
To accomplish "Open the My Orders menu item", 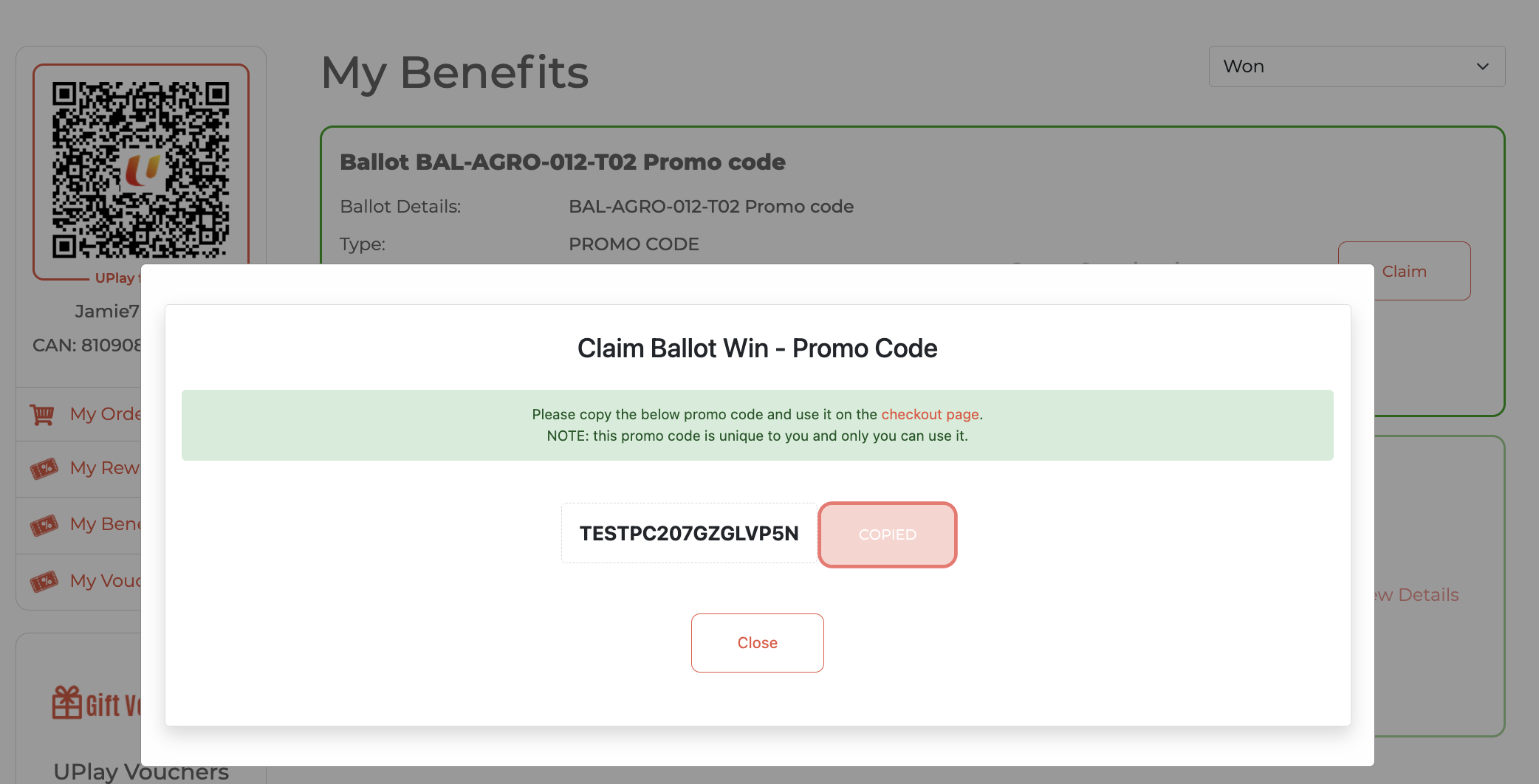I will click(x=105, y=414).
